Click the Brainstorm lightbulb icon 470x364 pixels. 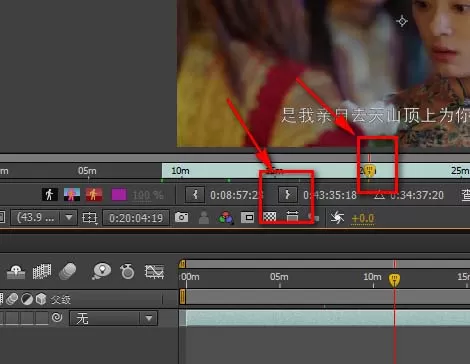101,271
